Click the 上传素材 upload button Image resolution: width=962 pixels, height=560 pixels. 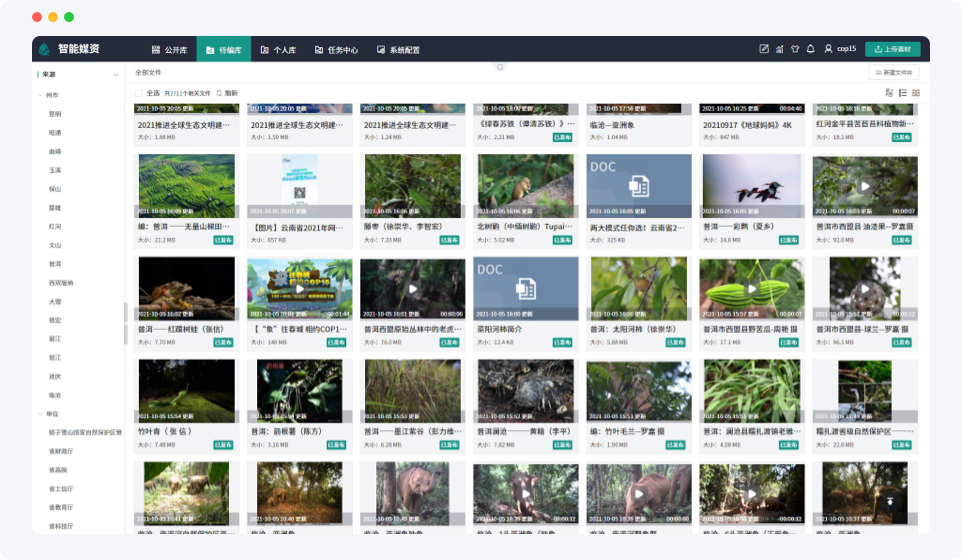(x=892, y=49)
